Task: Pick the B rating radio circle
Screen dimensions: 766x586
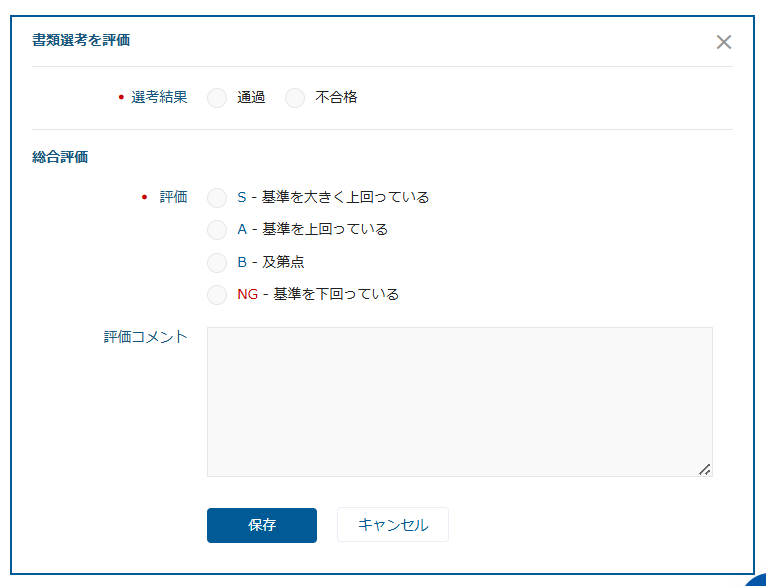Action: point(217,263)
